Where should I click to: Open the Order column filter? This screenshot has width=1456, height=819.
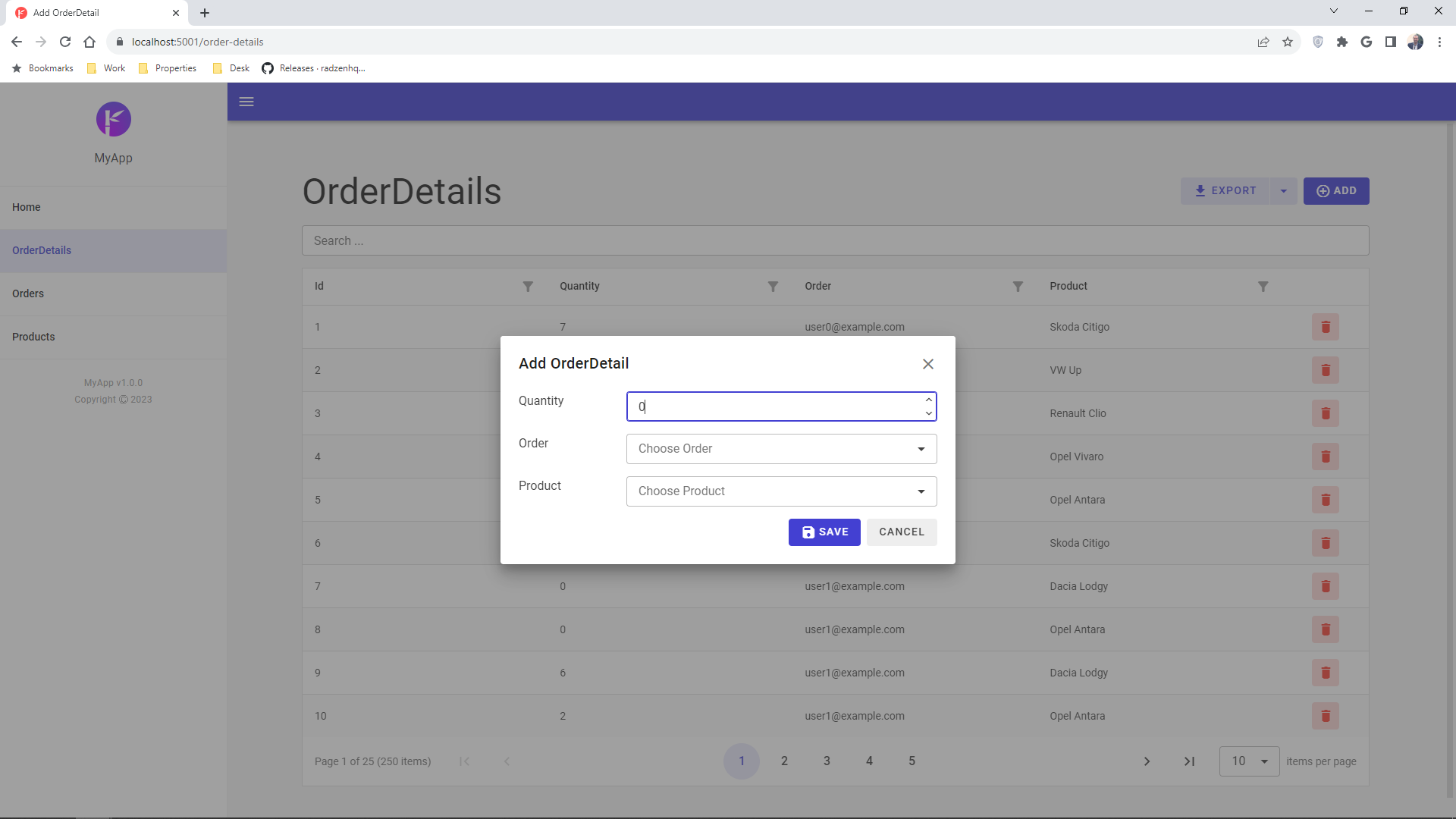point(1018,287)
